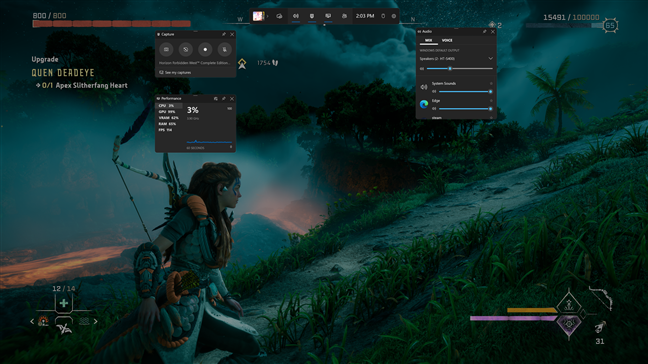The width and height of the screenshot is (648, 364).
Task: Click left arrow of tool selector
Action: pos(32,321)
